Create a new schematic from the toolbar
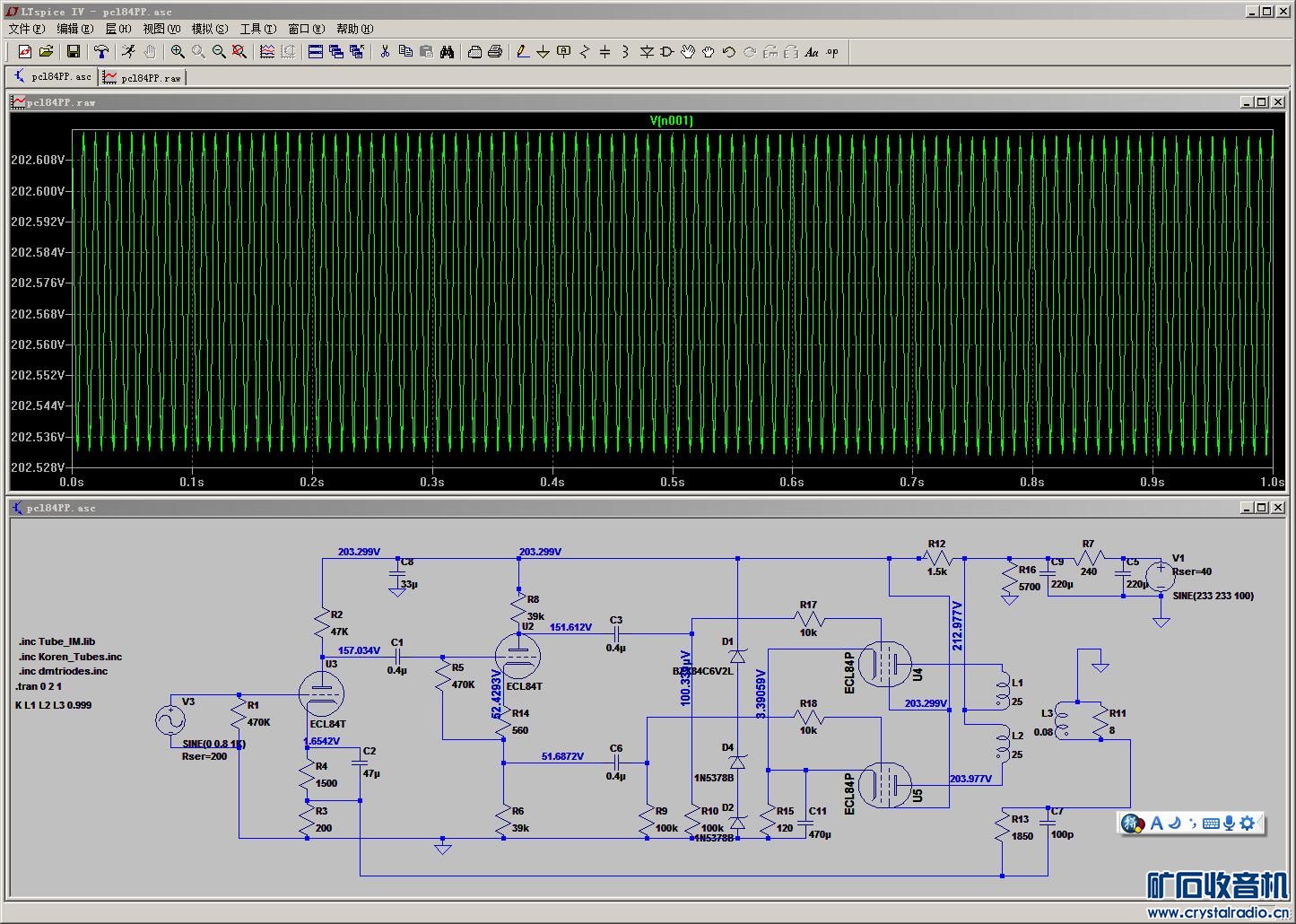This screenshot has width=1296, height=924. pyautogui.click(x=24, y=52)
